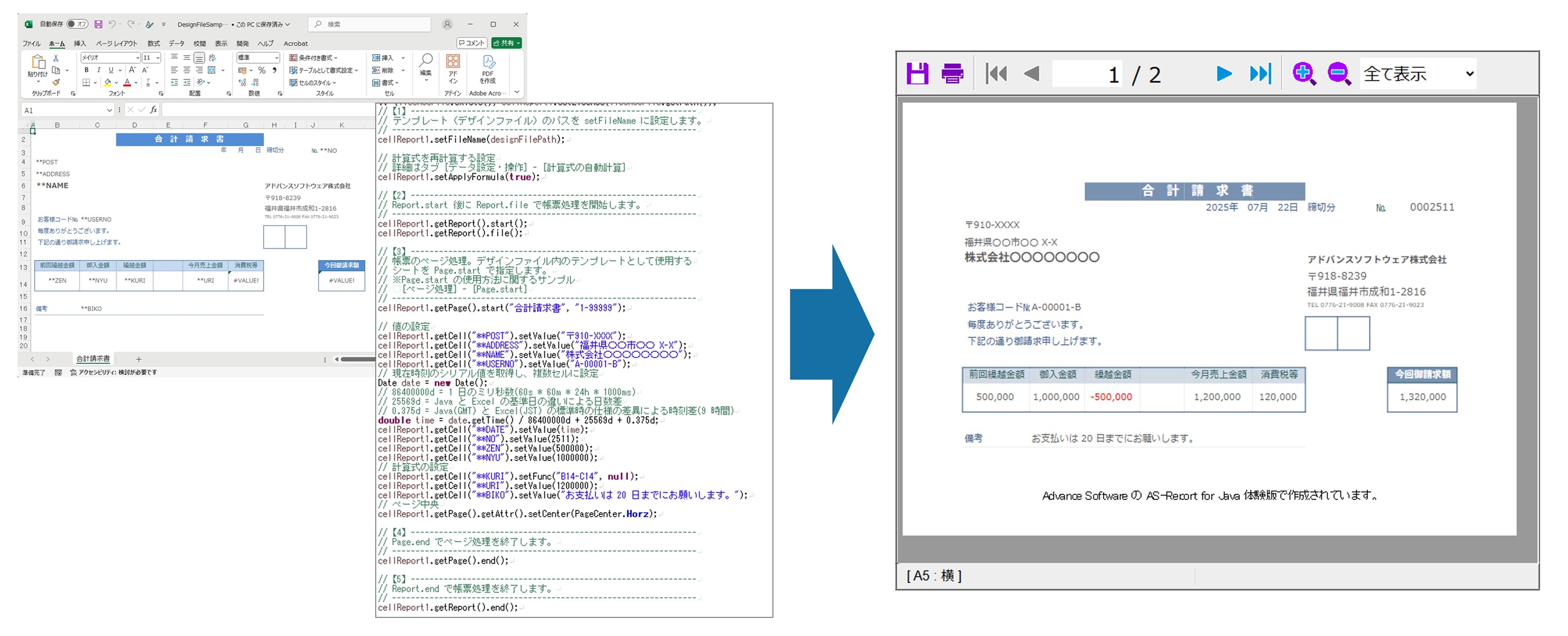1568x636 pixels.
Task: Toggle bold formatting in Excel ribbon
Action: coord(86,70)
